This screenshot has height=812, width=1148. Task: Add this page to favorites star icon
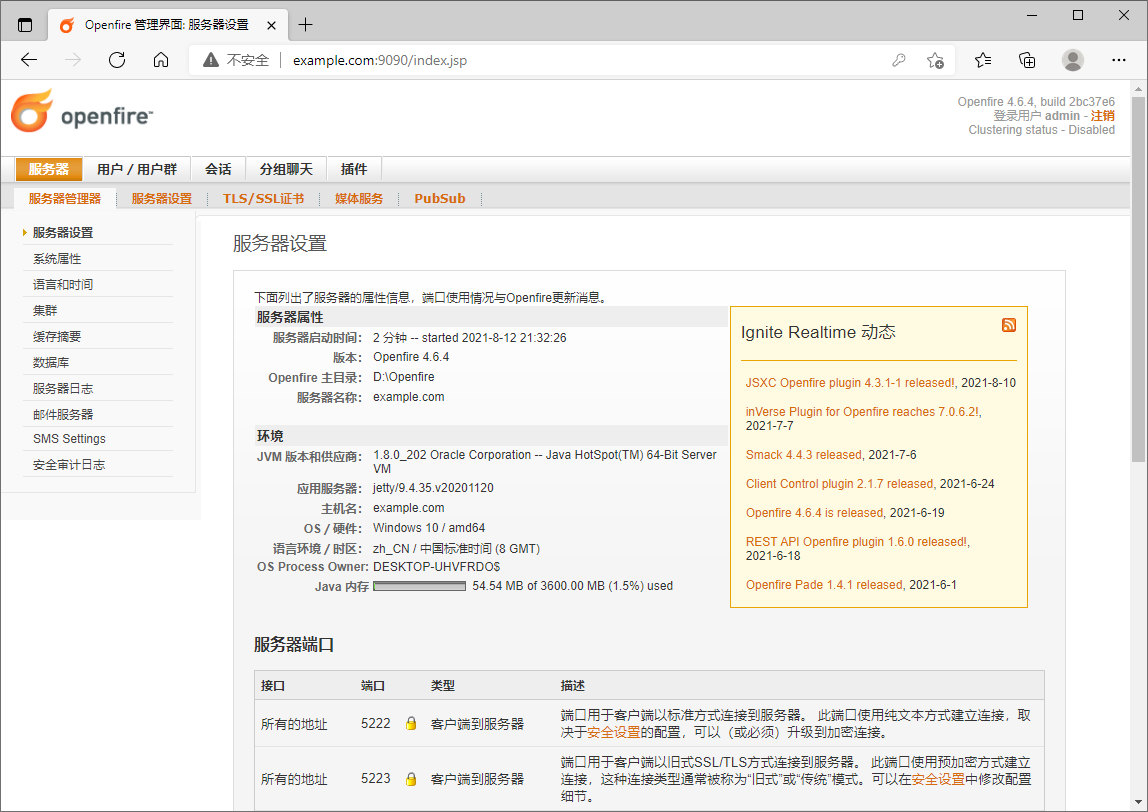(935, 60)
